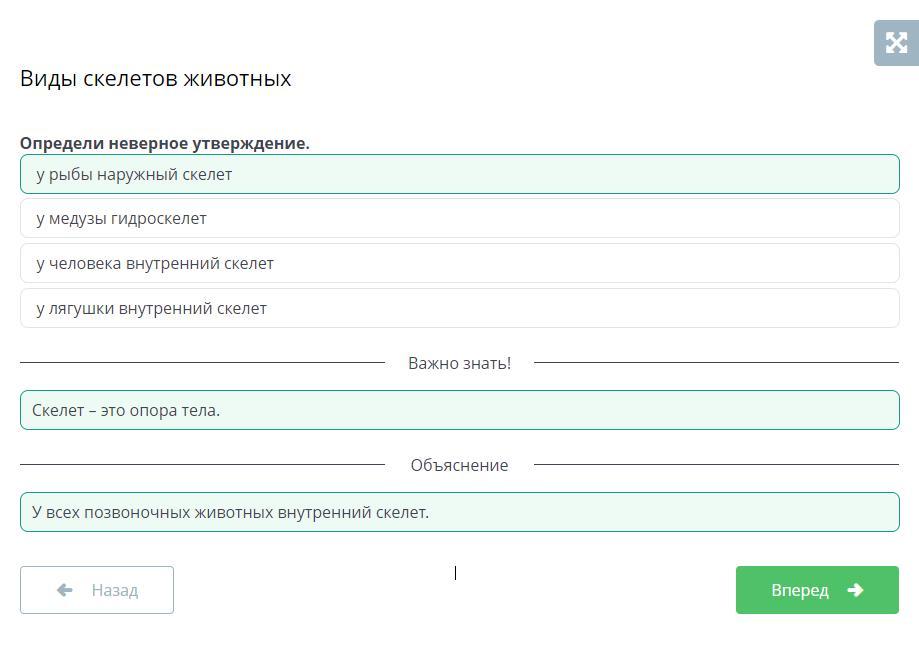919x655 pixels.
Task: Click the question text "Определи неверное утверждение"
Action: (165, 143)
